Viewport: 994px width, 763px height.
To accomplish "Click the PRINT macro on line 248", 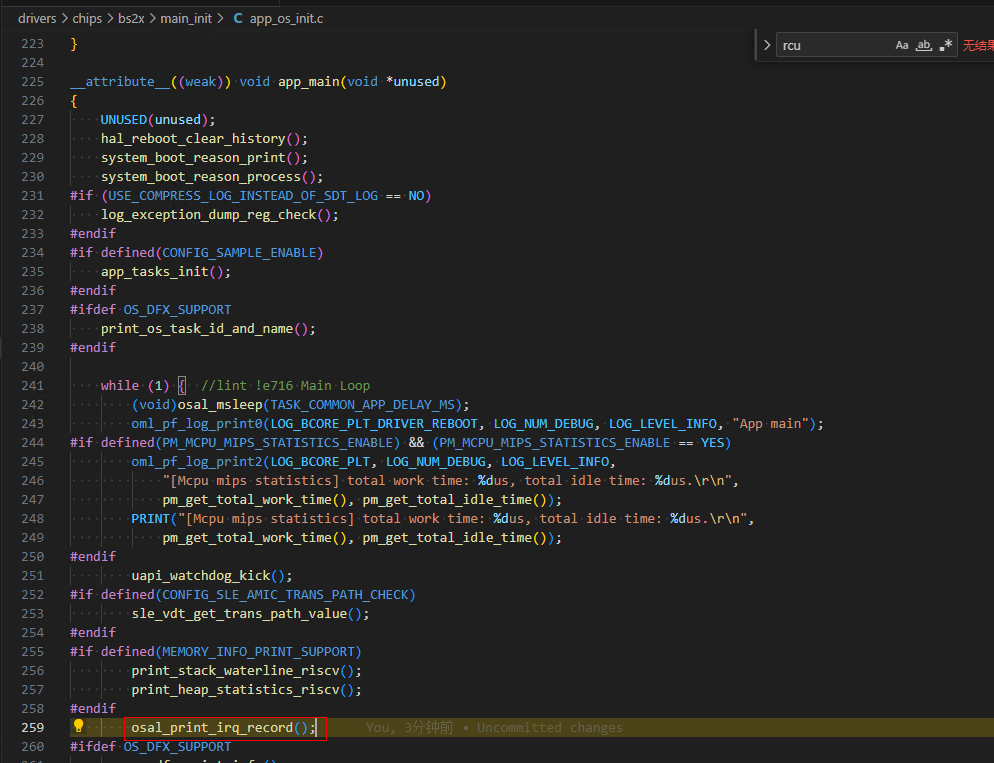I will [151, 518].
